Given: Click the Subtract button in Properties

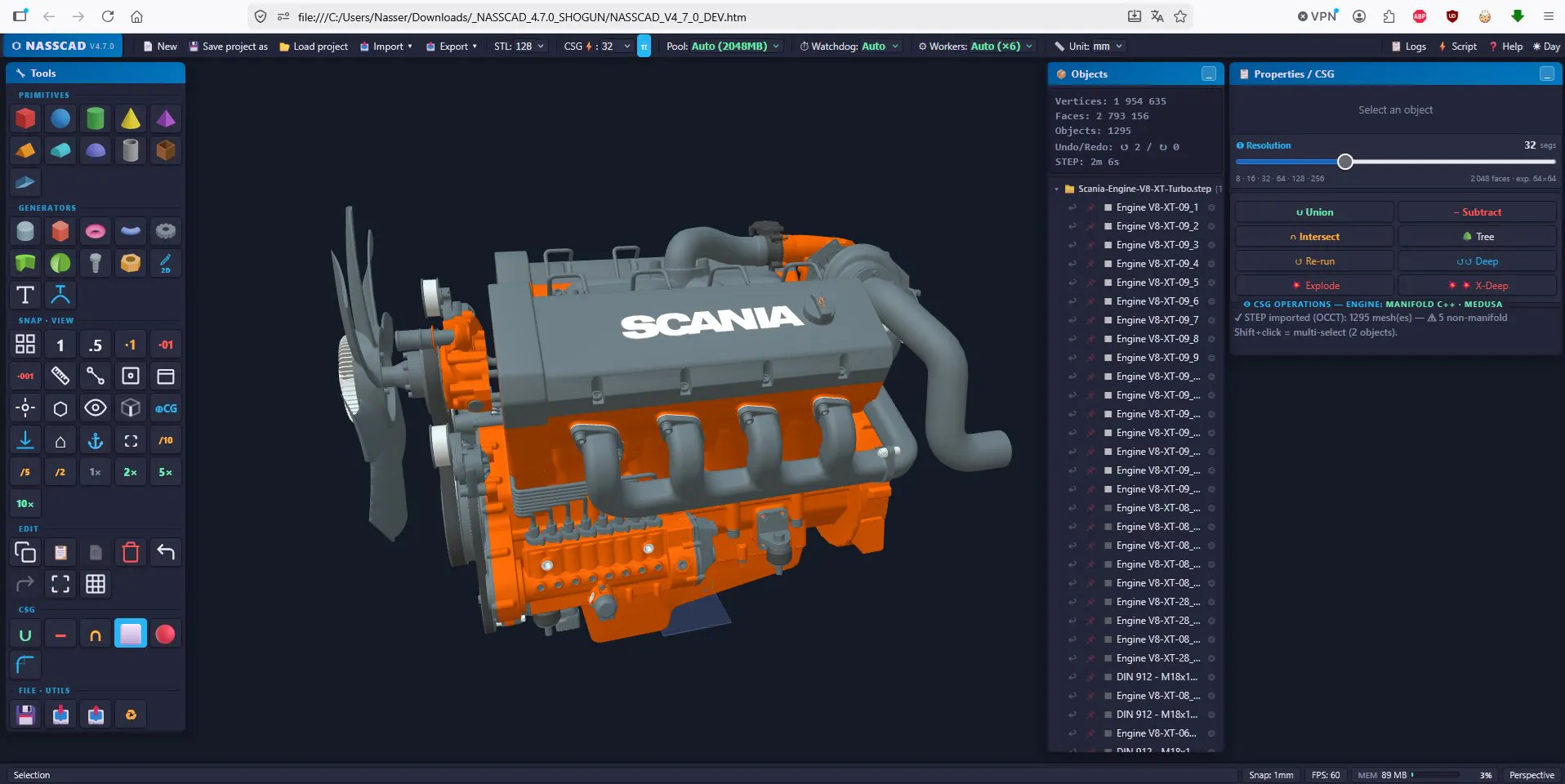Looking at the screenshot, I should point(1477,212).
